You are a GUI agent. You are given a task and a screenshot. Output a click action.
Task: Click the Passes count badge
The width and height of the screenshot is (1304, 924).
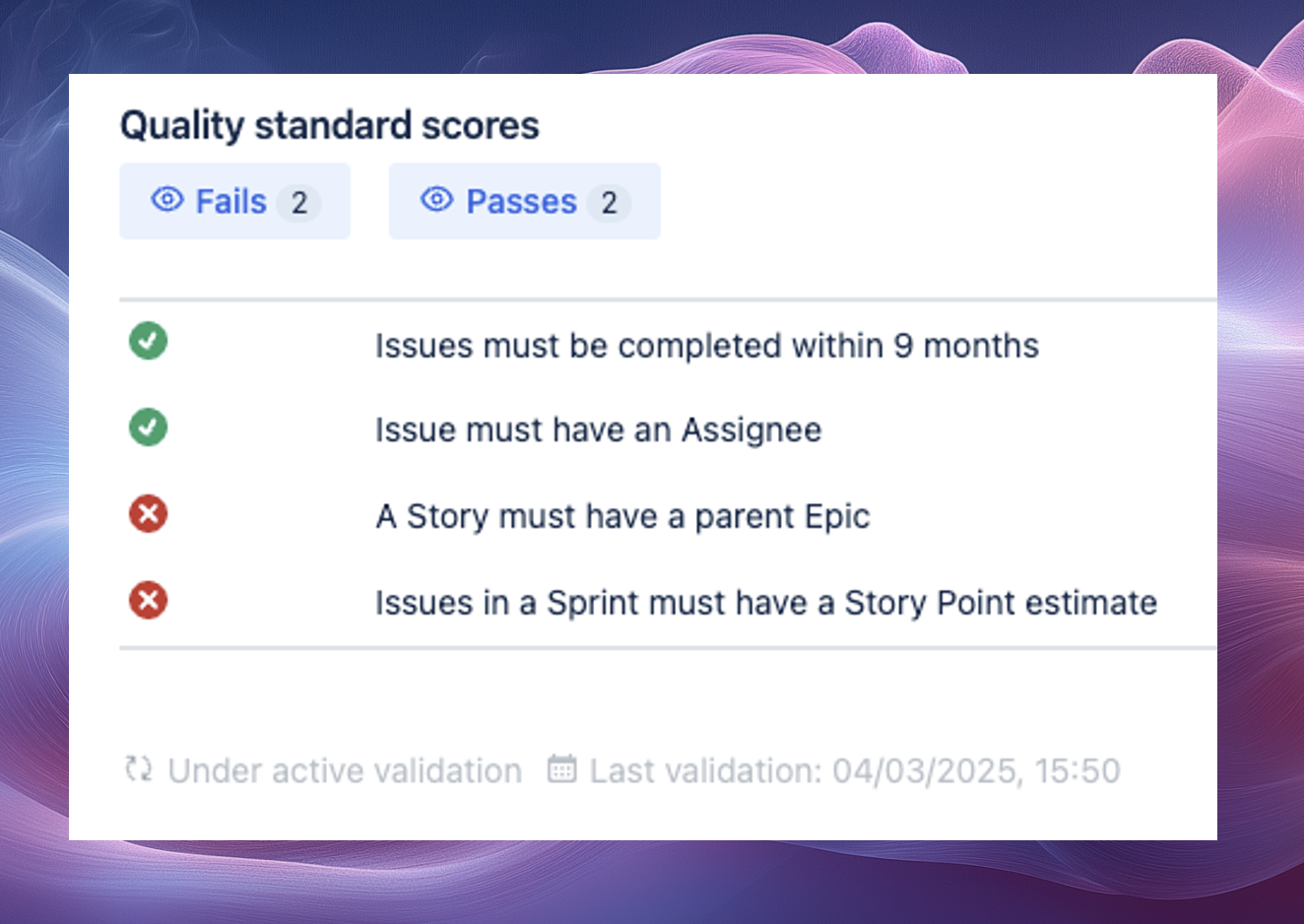[x=609, y=203]
